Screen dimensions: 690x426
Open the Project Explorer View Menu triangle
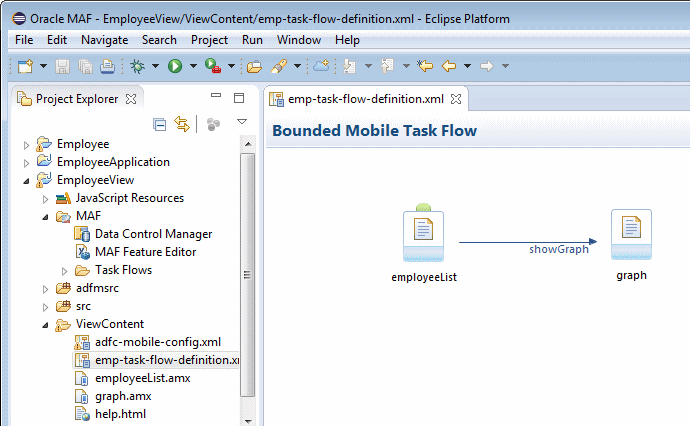click(242, 121)
